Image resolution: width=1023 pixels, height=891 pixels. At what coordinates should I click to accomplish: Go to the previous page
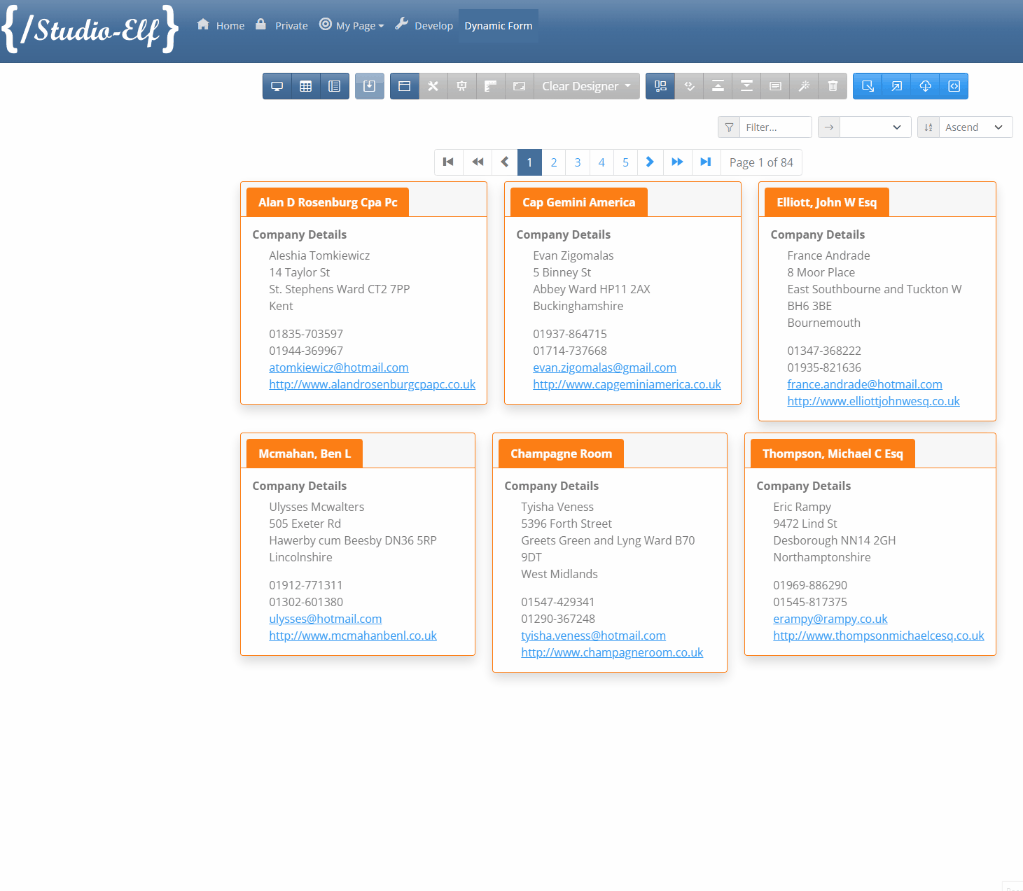click(x=504, y=162)
